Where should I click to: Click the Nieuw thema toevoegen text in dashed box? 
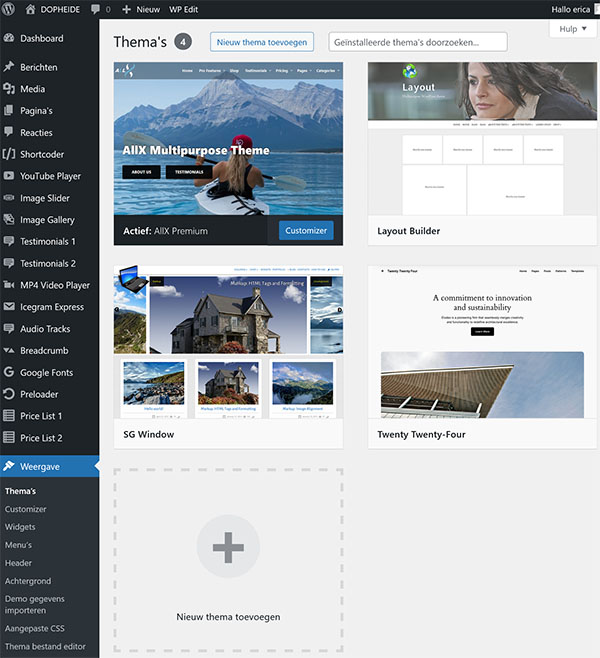(x=228, y=617)
